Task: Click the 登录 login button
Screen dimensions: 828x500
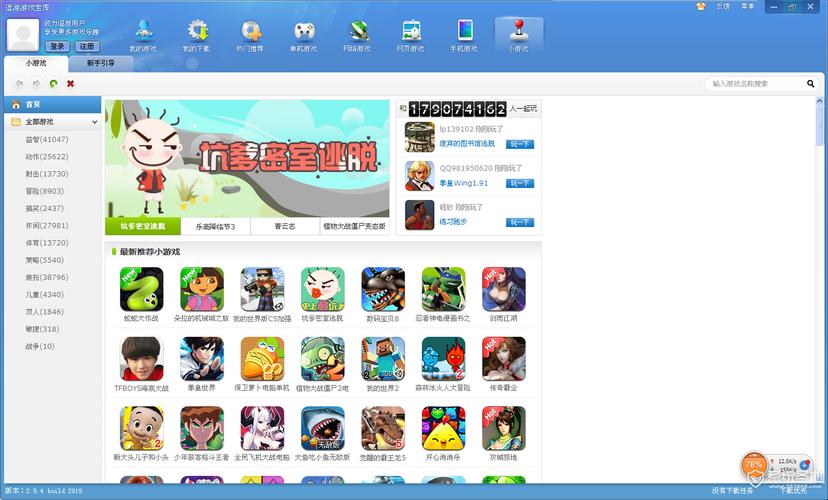Action: [57, 46]
